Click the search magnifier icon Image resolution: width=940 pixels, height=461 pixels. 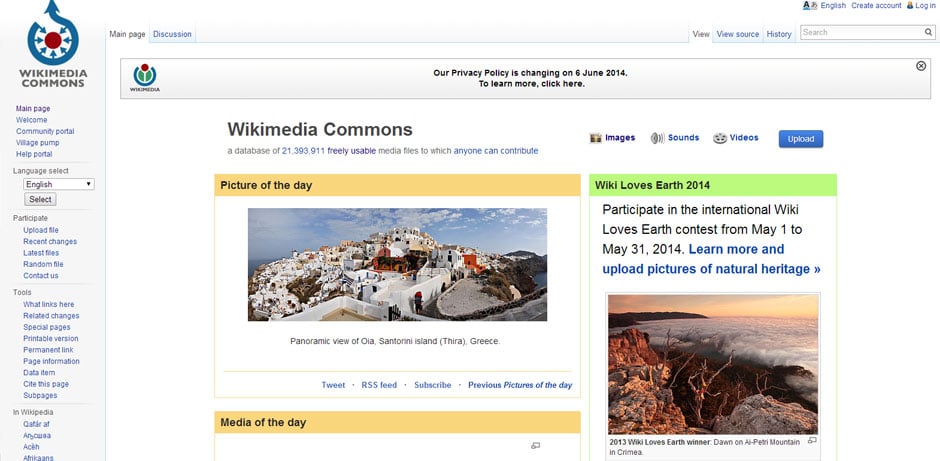tap(928, 32)
